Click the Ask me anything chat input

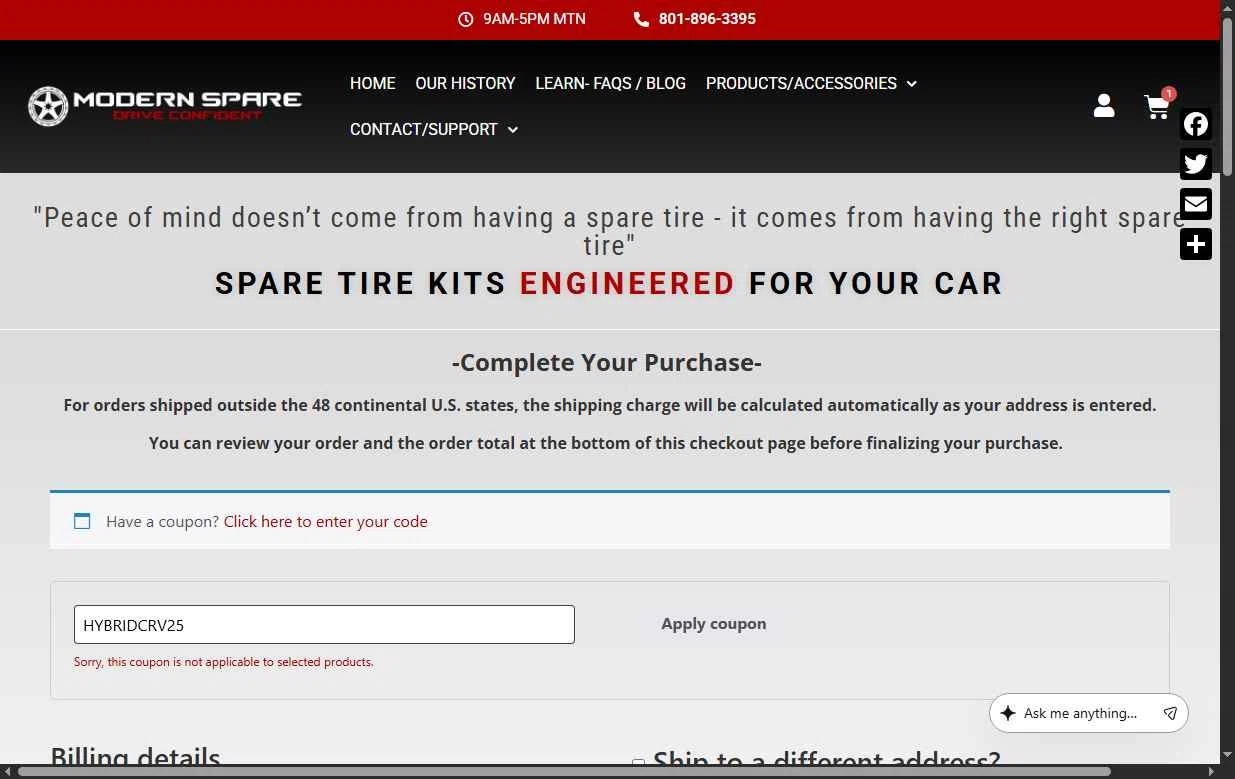click(x=1080, y=713)
